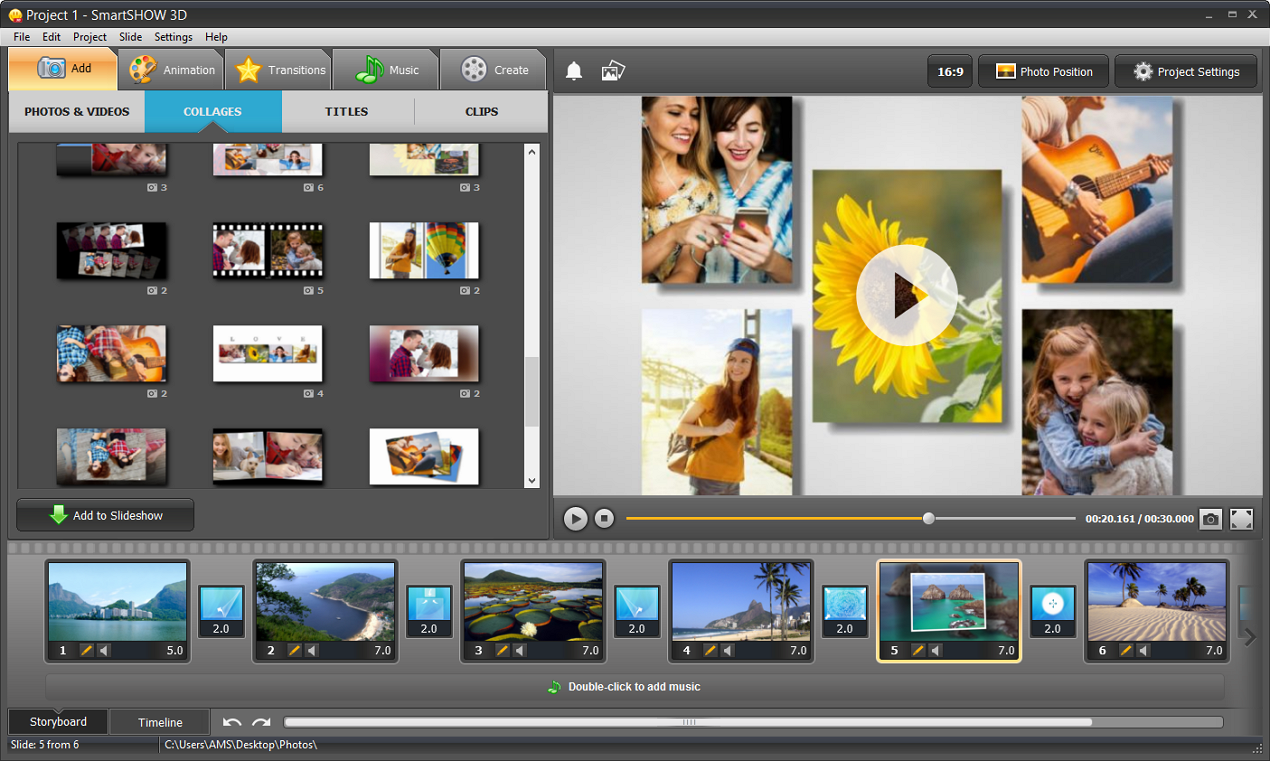Image resolution: width=1270 pixels, height=761 pixels.
Task: Move the preview playback slider
Action: click(x=928, y=518)
